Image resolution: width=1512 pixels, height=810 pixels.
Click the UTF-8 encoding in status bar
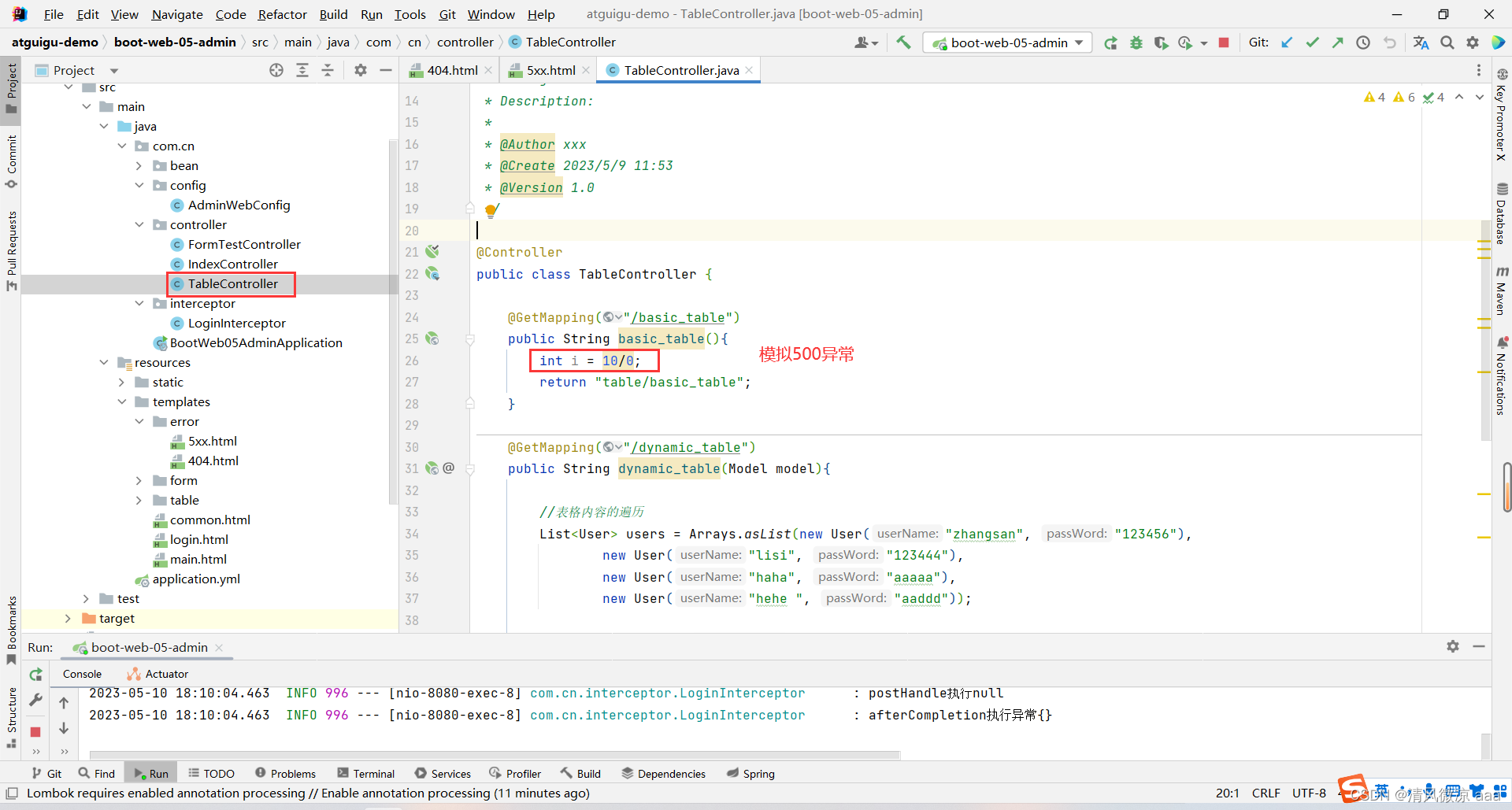[x=1309, y=793]
